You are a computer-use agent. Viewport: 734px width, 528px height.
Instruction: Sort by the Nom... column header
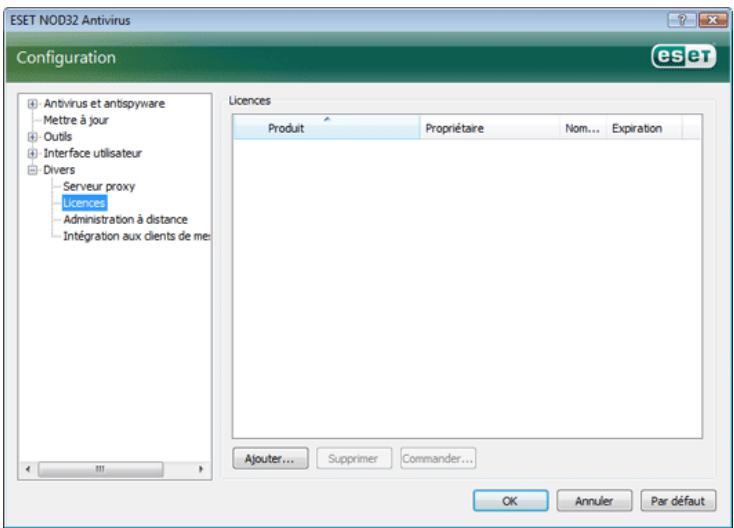(583, 127)
